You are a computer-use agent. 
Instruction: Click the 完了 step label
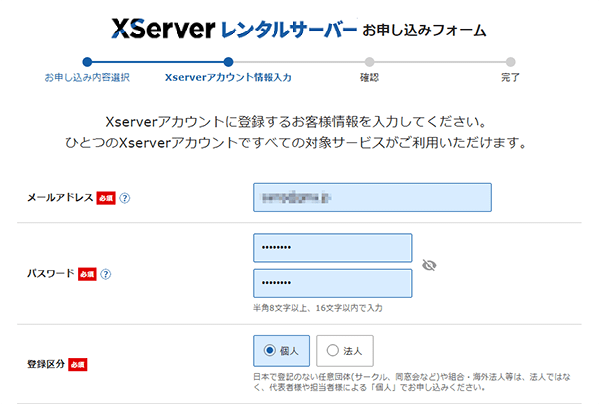[510, 77]
